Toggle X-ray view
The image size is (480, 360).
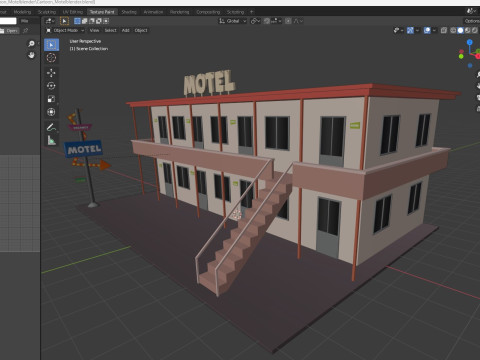click(444, 30)
